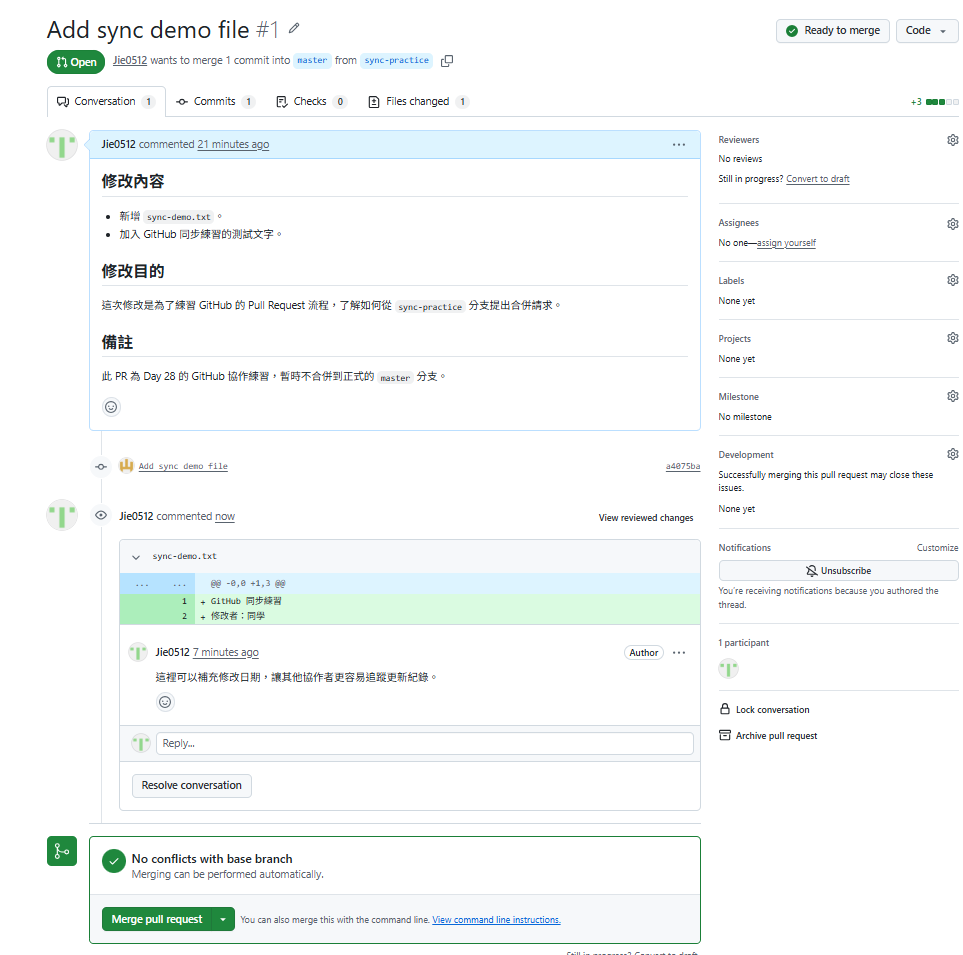Open Assignees gear settings

click(x=952, y=224)
